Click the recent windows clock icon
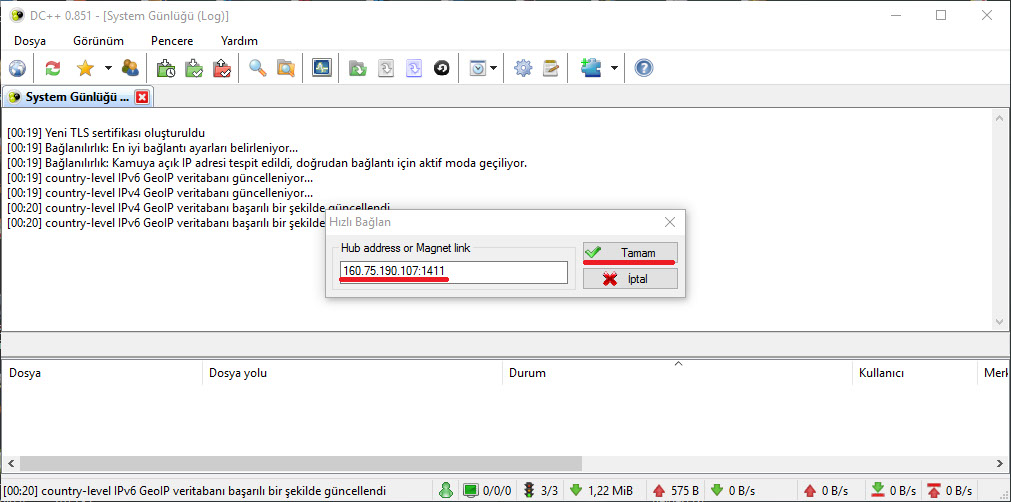 tap(478, 68)
